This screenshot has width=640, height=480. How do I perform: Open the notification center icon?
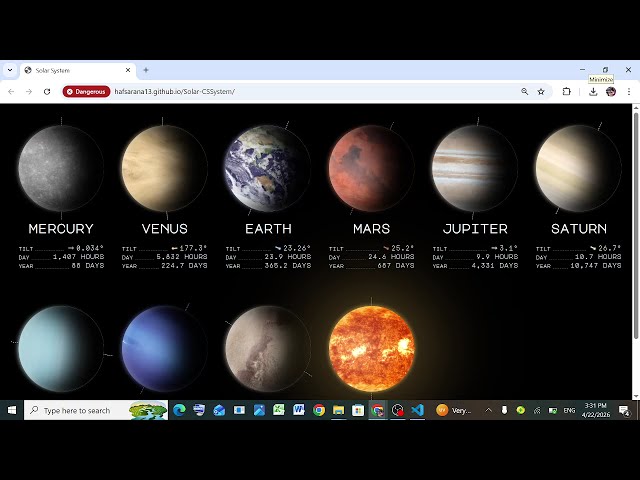click(624, 410)
